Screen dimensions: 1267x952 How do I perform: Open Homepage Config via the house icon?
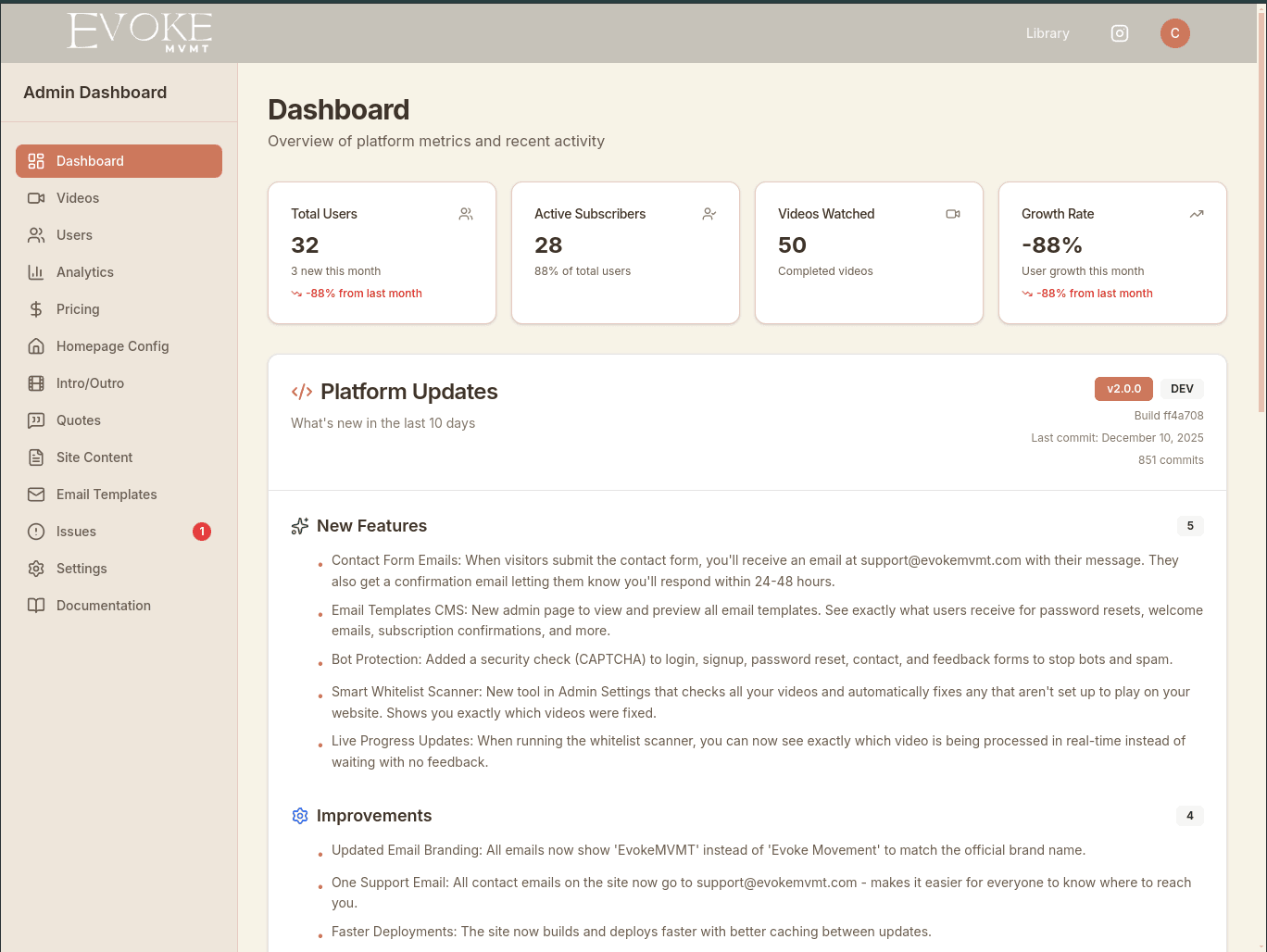[x=37, y=345]
